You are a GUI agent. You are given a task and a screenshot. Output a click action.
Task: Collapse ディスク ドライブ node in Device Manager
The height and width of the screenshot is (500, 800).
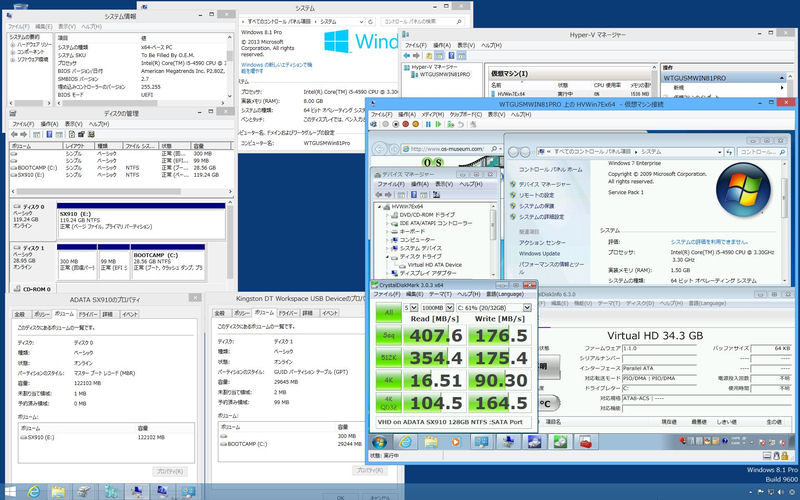[387, 257]
